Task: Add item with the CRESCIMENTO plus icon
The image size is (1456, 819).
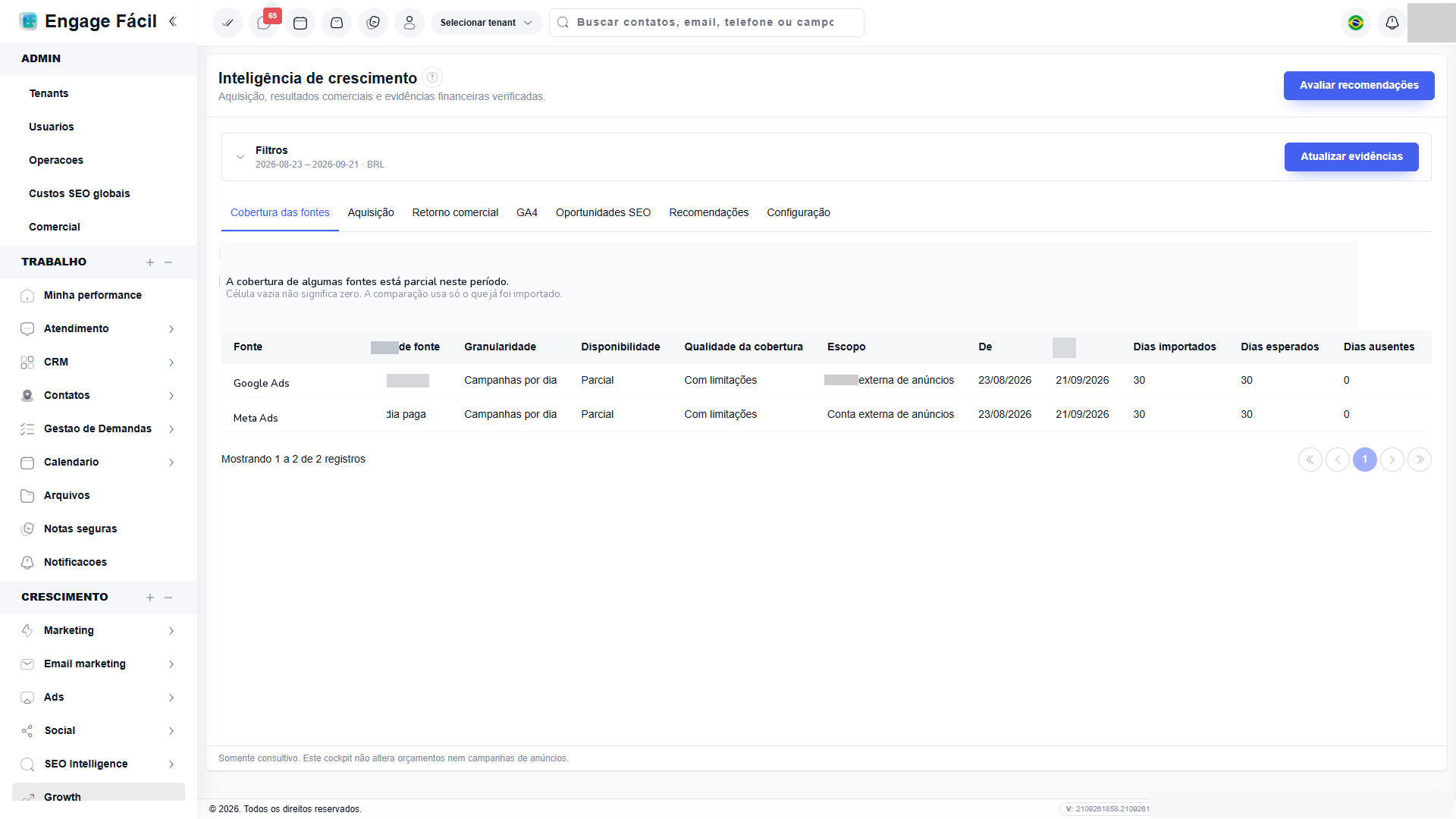Action: click(150, 598)
